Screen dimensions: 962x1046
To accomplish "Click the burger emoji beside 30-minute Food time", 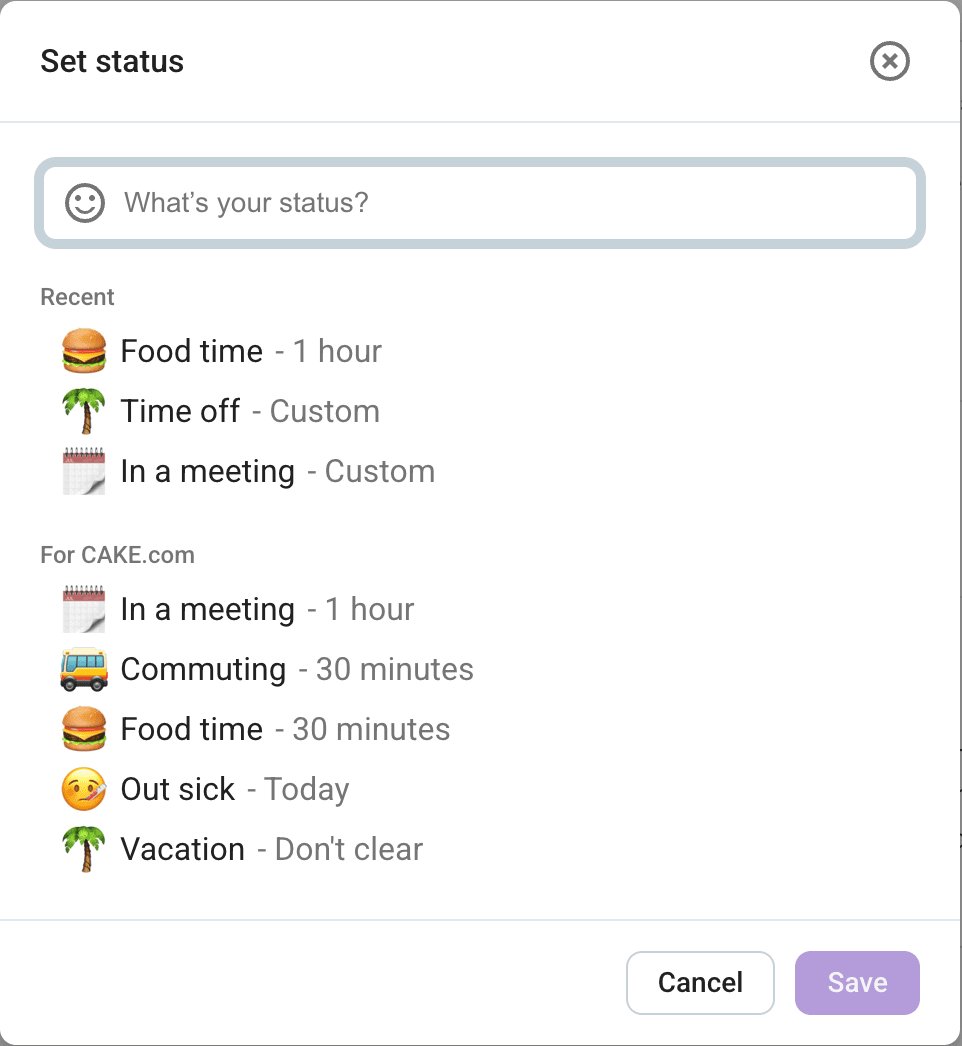I will [x=84, y=728].
